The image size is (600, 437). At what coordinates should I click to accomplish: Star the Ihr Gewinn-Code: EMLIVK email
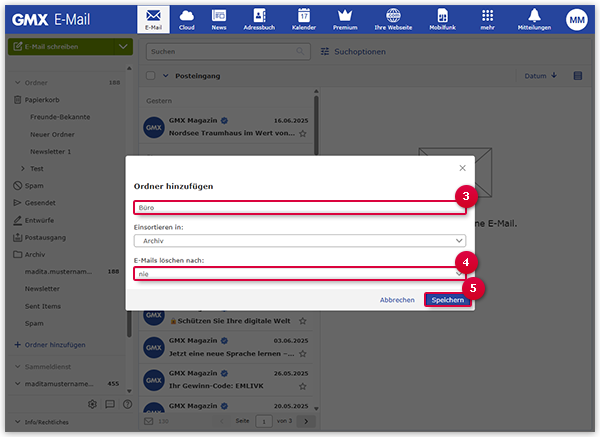point(303,386)
